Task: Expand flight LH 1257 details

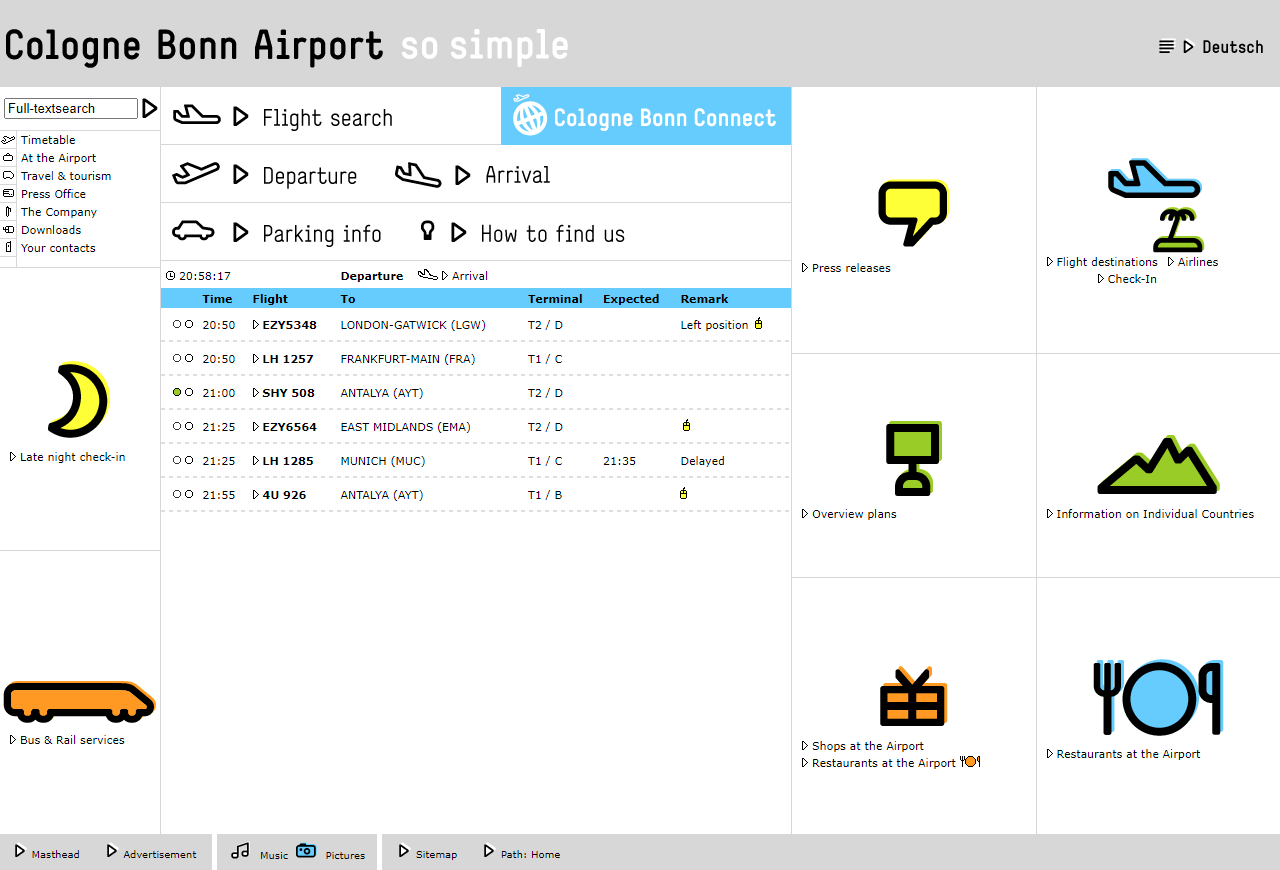Action: [x=256, y=359]
